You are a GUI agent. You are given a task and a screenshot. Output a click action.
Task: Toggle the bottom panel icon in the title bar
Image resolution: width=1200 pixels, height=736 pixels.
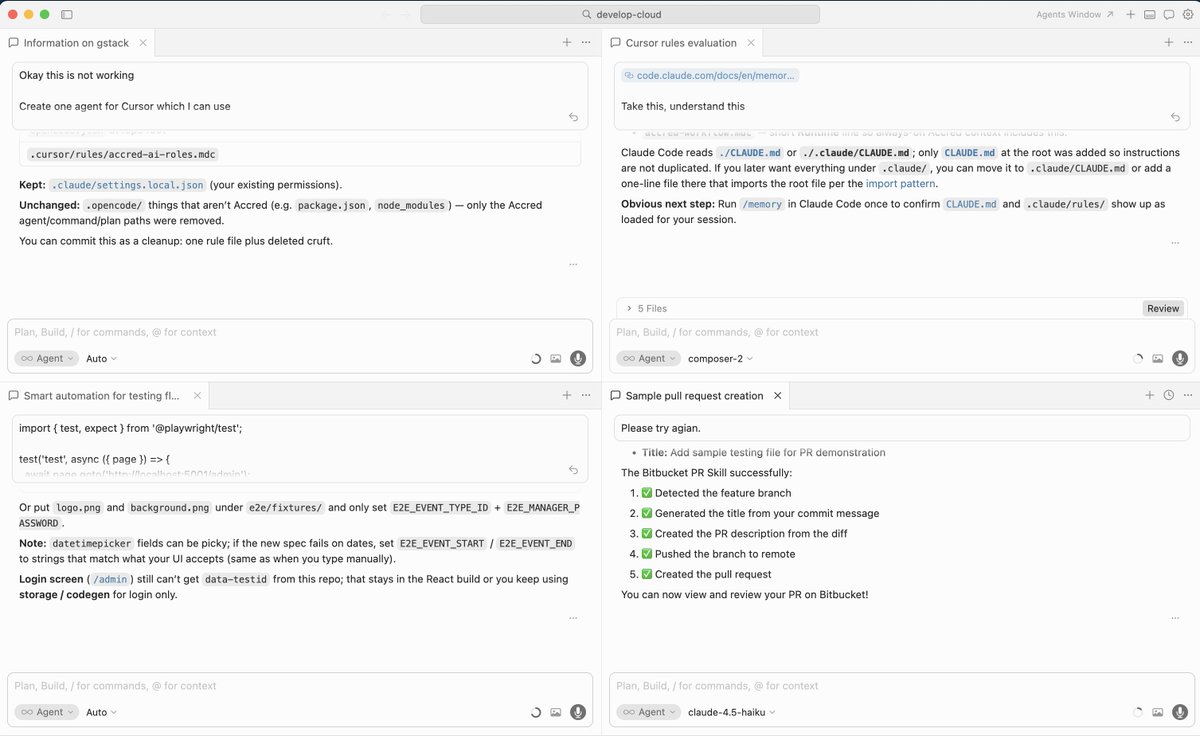tap(1149, 15)
